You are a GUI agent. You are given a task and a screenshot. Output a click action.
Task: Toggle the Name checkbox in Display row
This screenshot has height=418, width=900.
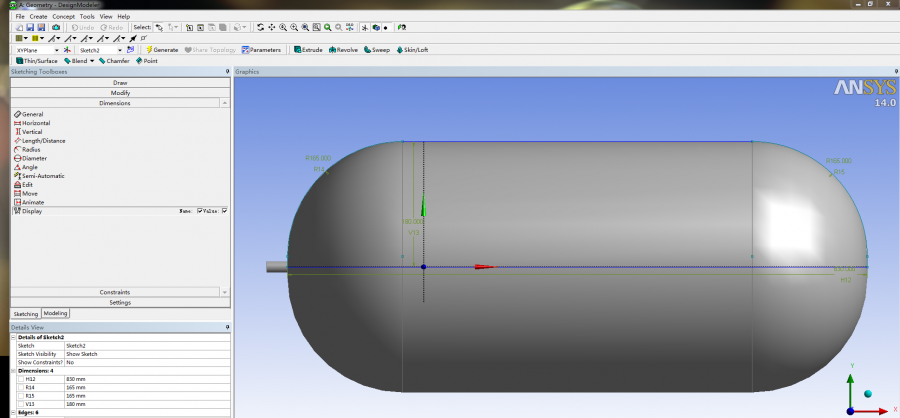pos(200,211)
